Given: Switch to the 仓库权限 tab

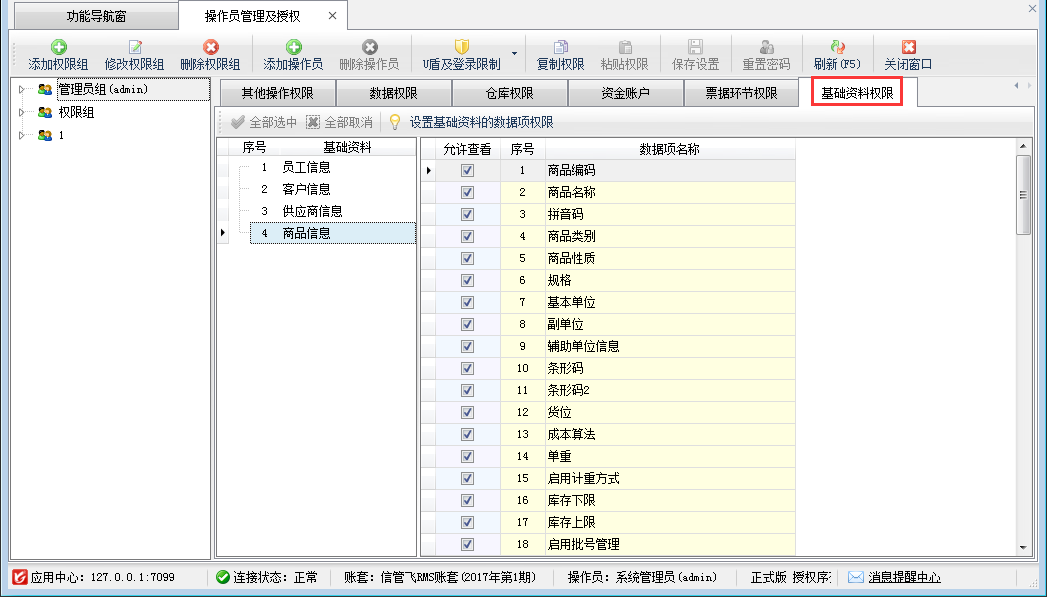Looking at the screenshot, I should click(x=509, y=94).
